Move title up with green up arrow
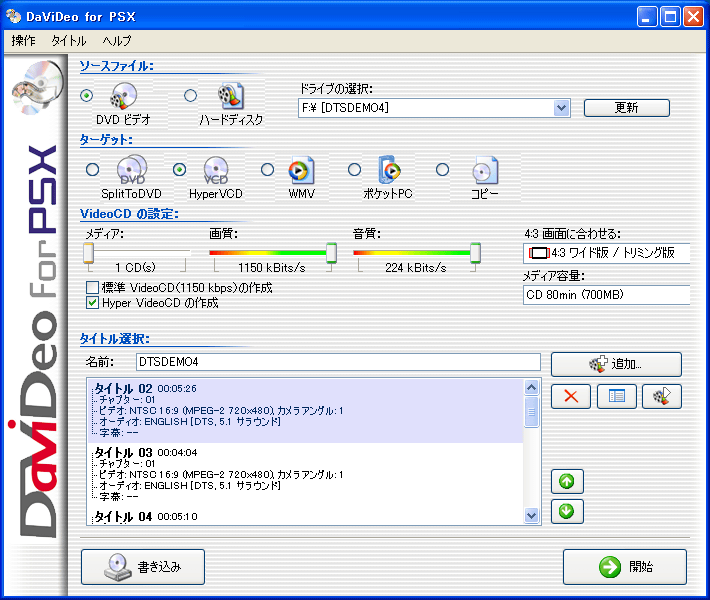710x600 pixels. click(x=567, y=481)
